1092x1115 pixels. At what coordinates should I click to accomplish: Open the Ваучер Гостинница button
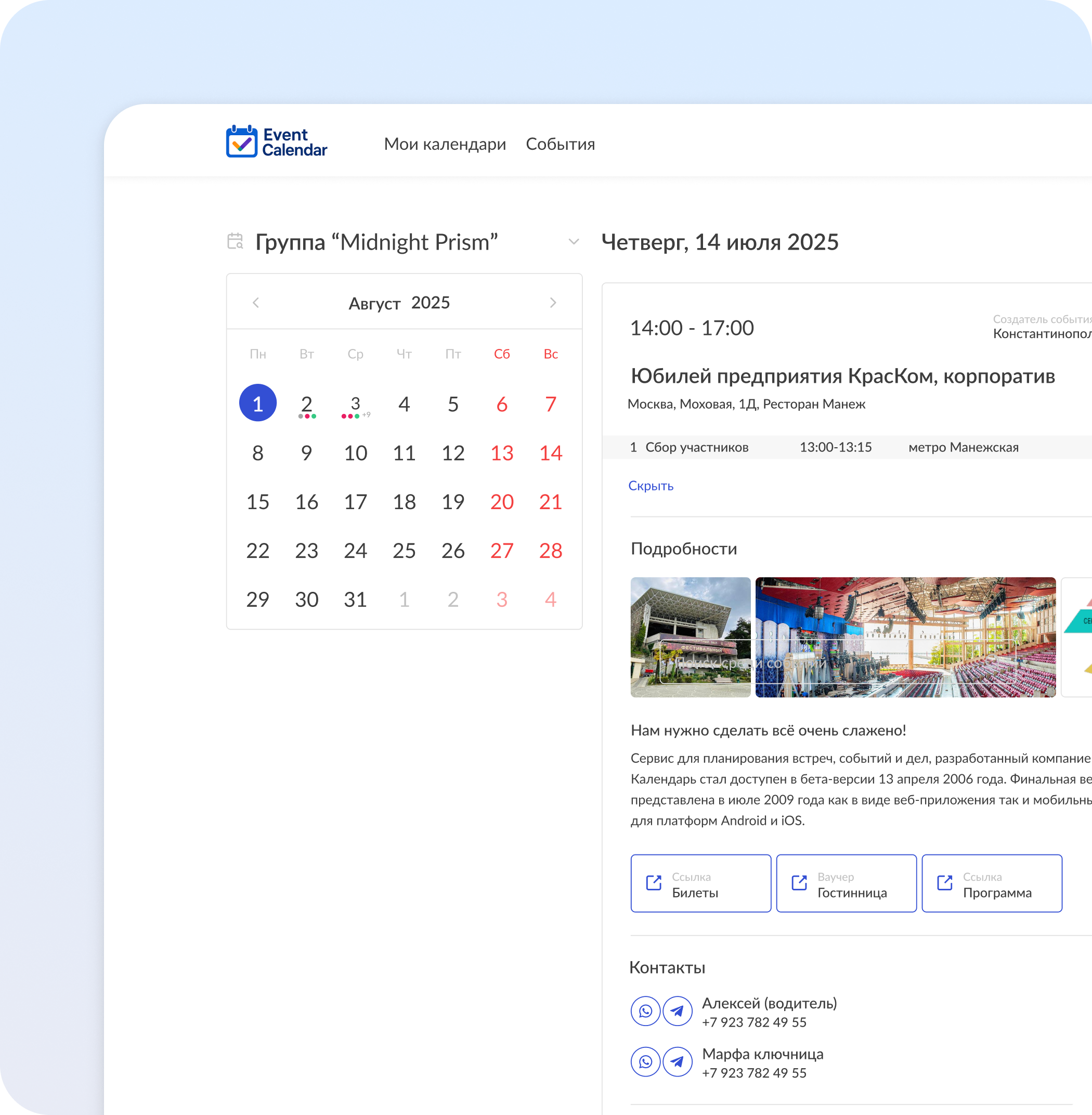(x=846, y=883)
